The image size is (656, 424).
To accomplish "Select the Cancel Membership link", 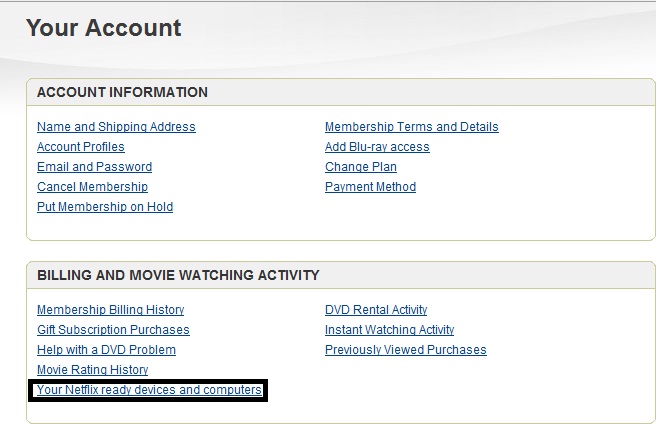I will [92, 187].
